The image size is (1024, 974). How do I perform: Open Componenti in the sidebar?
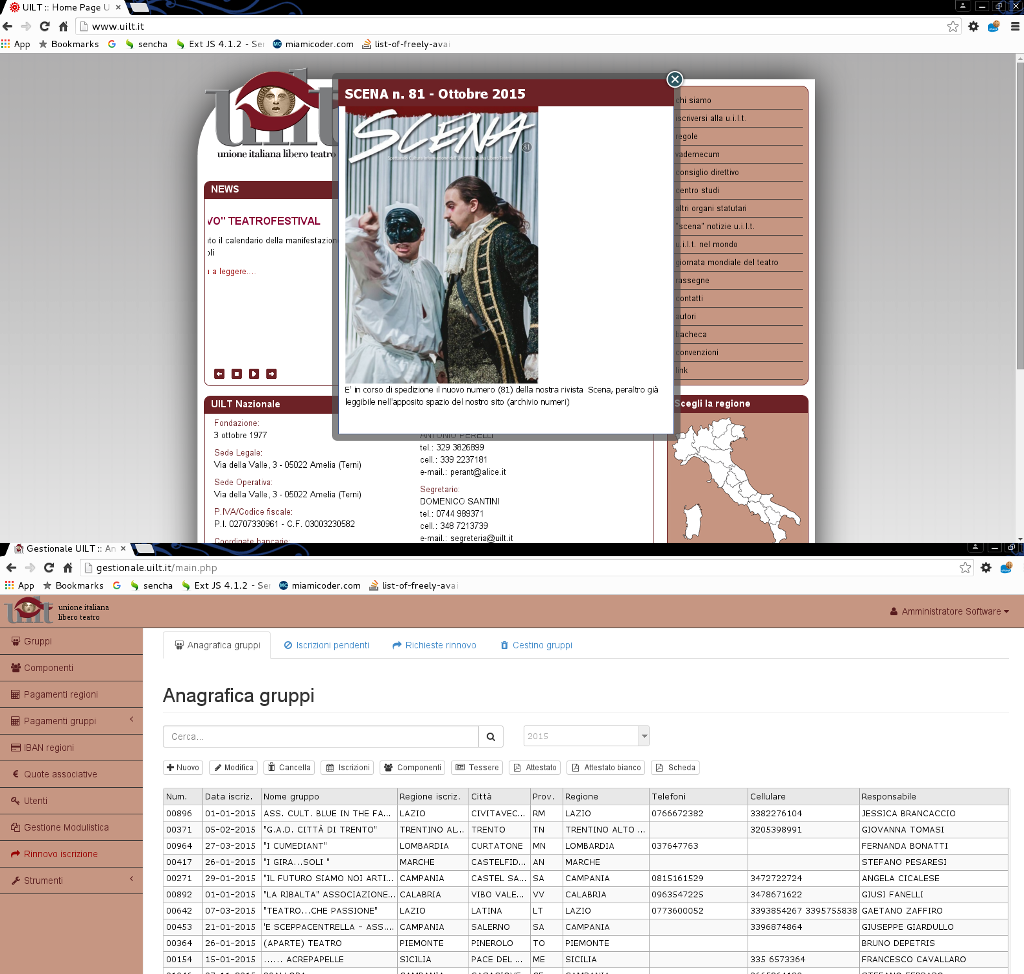(x=71, y=668)
